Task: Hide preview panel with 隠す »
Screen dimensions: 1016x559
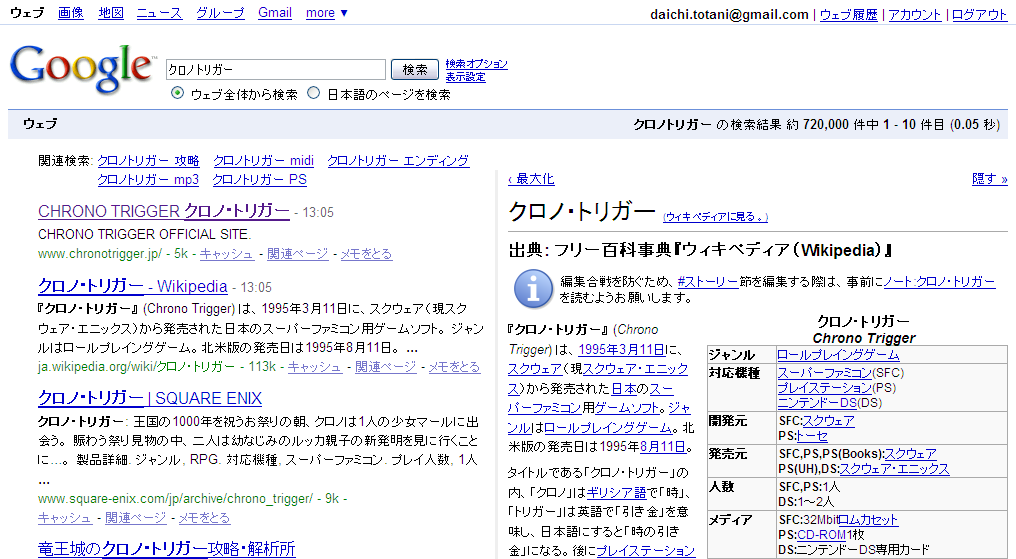Action: click(989, 179)
